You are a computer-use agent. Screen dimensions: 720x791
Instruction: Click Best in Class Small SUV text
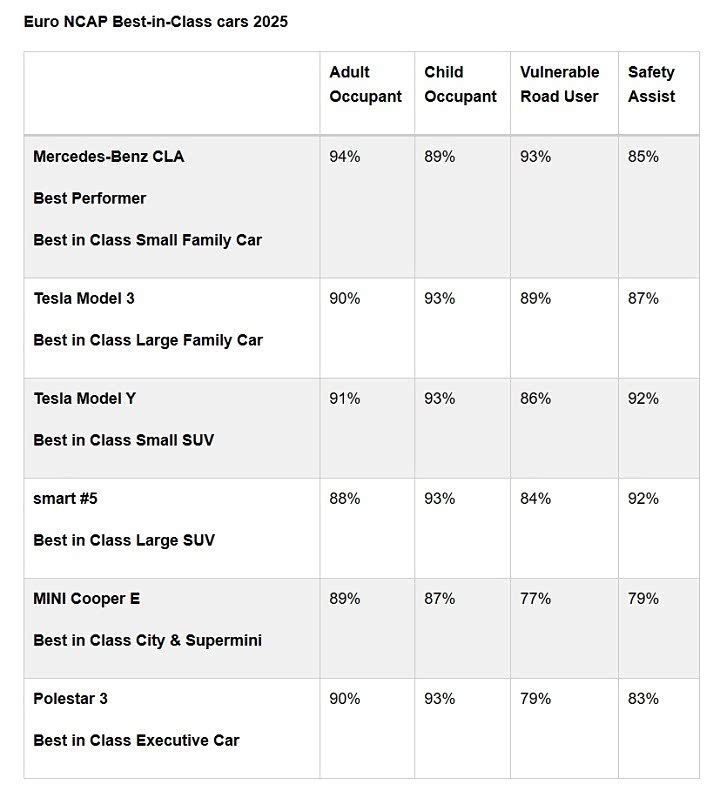123,440
